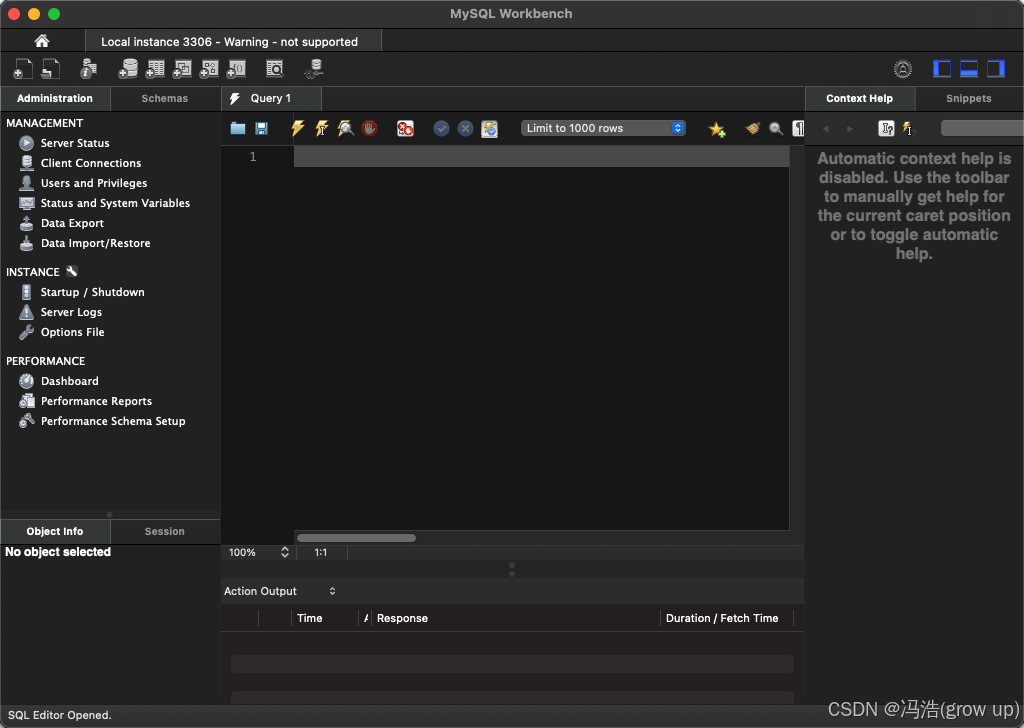Beautify the SQL with broom icon
1024x728 pixels.
(752, 128)
